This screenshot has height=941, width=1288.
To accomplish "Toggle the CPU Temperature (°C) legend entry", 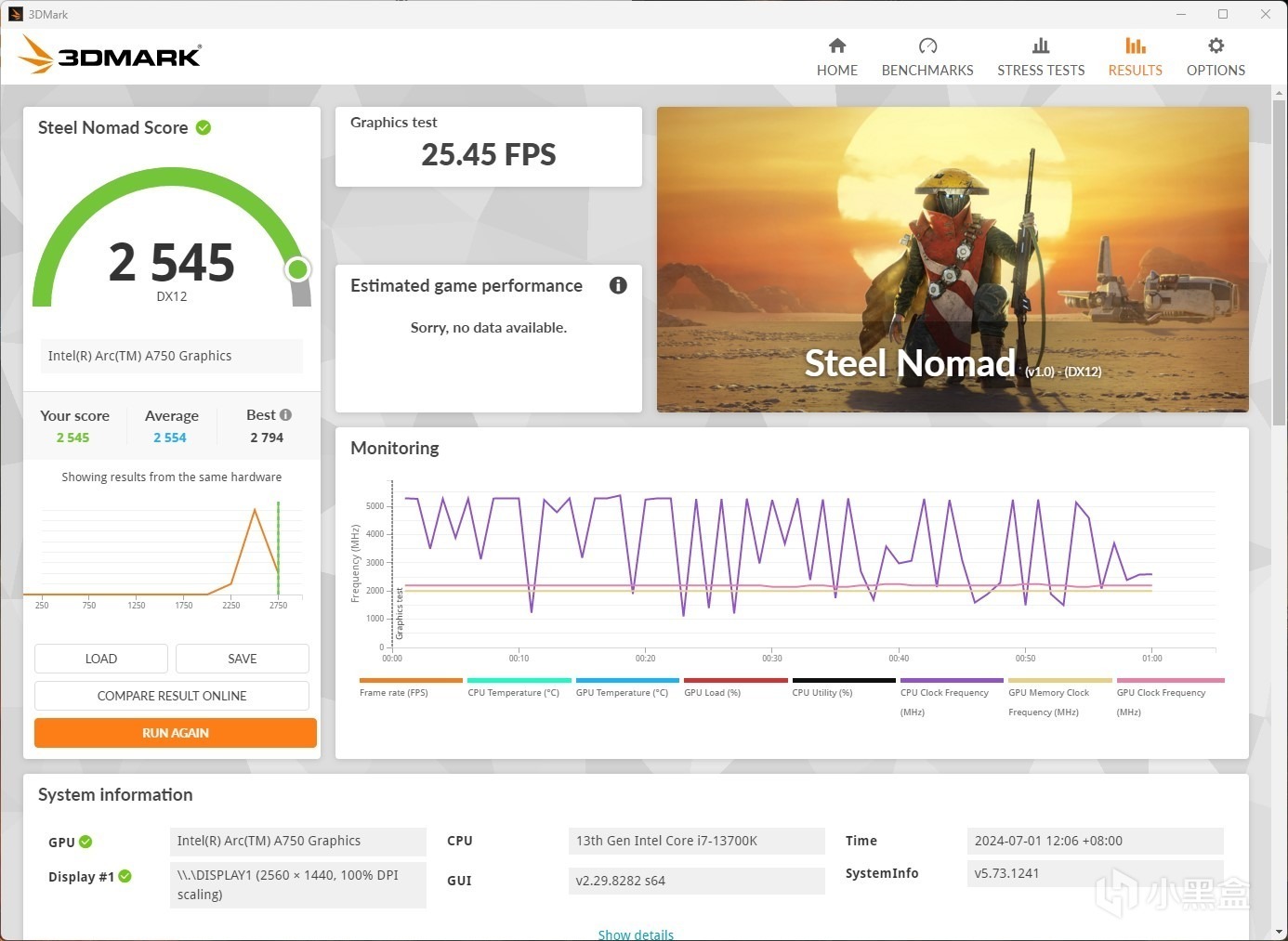I will click(x=519, y=687).
